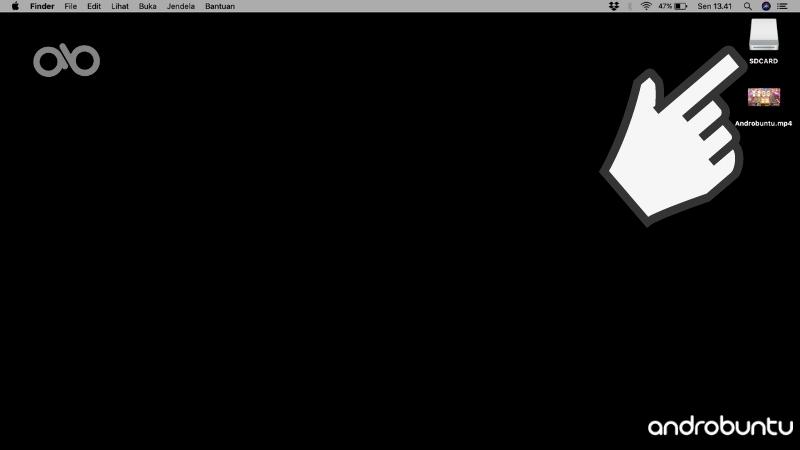Select the Androbuntu.mp4 video thumbnail
This screenshot has width=800, height=450.
(764, 97)
